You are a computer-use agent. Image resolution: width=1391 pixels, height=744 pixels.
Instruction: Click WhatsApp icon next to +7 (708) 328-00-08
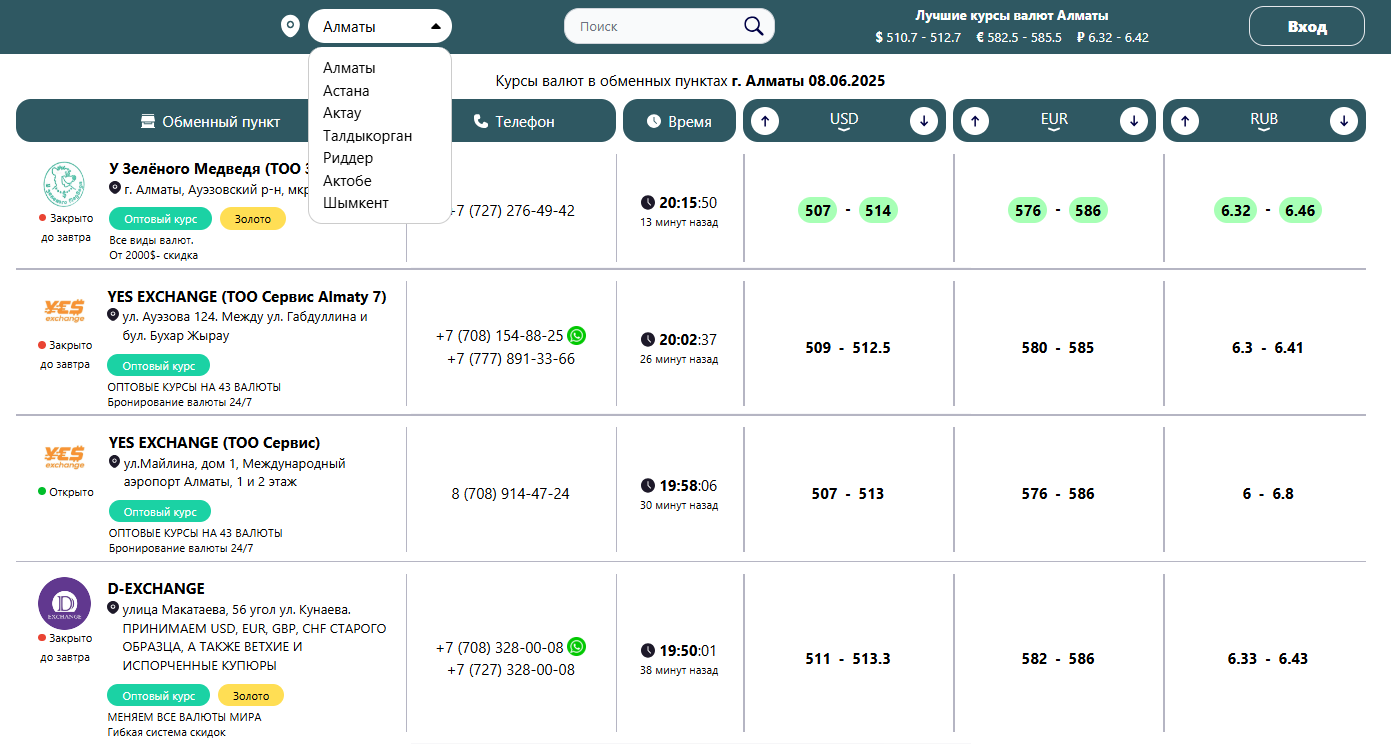click(576, 647)
